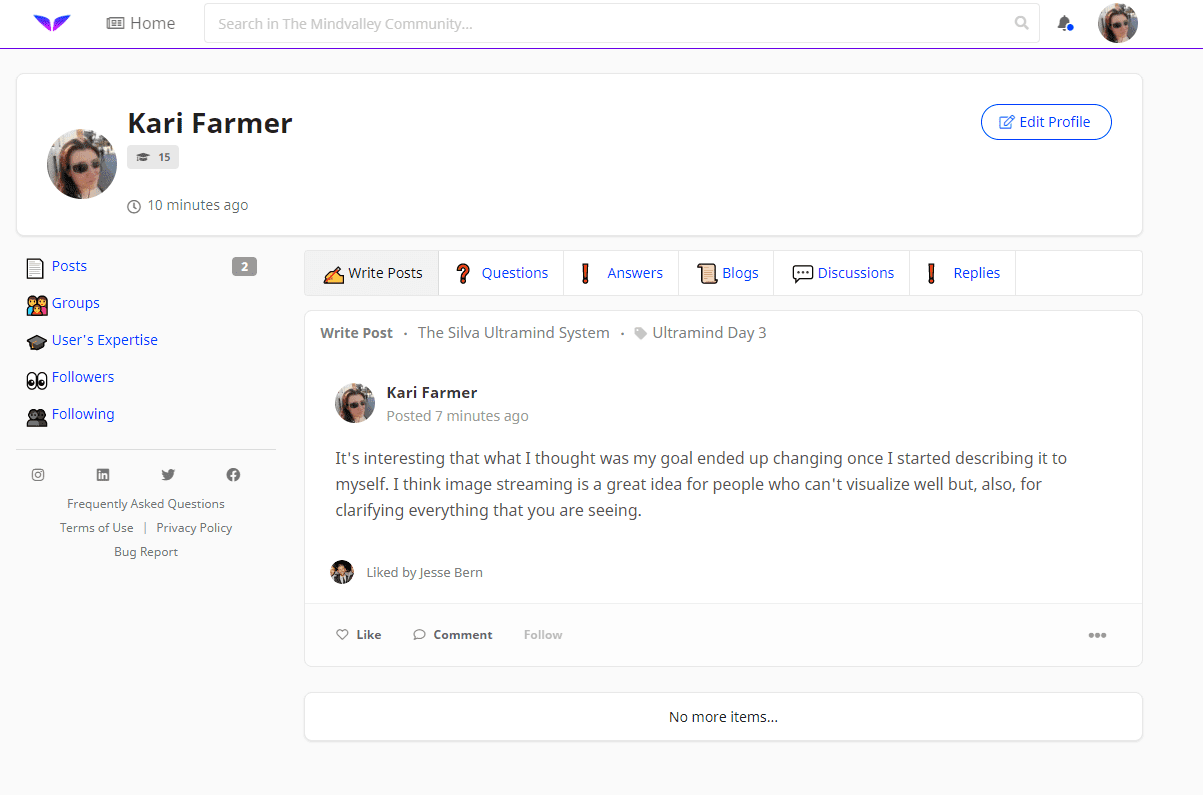Open Twitter social icon in sidebar

pyautogui.click(x=168, y=475)
